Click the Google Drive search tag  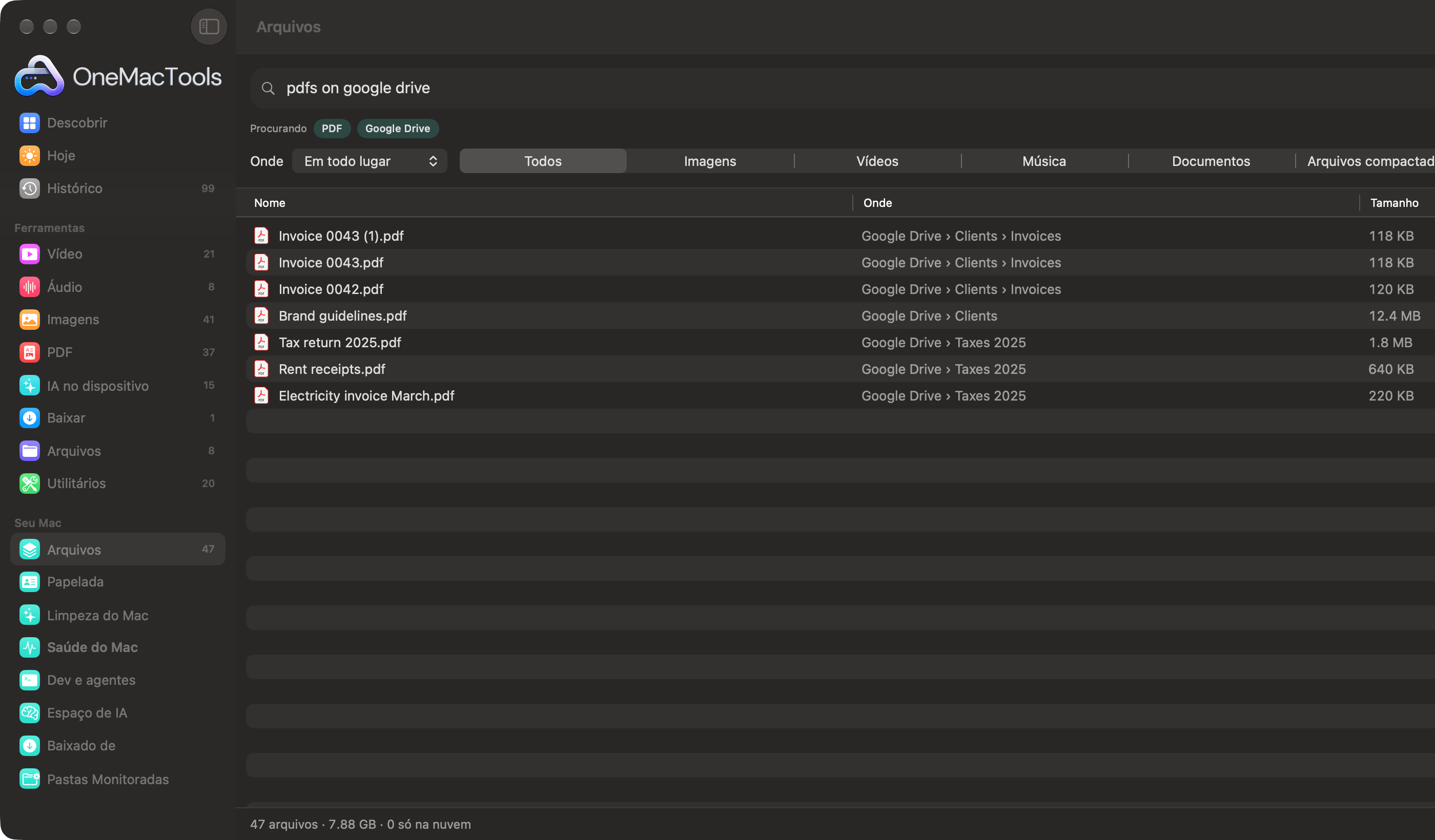point(398,129)
